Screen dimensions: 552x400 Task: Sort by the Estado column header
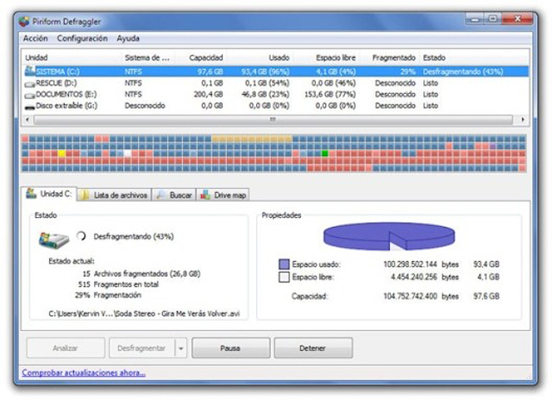(475, 58)
